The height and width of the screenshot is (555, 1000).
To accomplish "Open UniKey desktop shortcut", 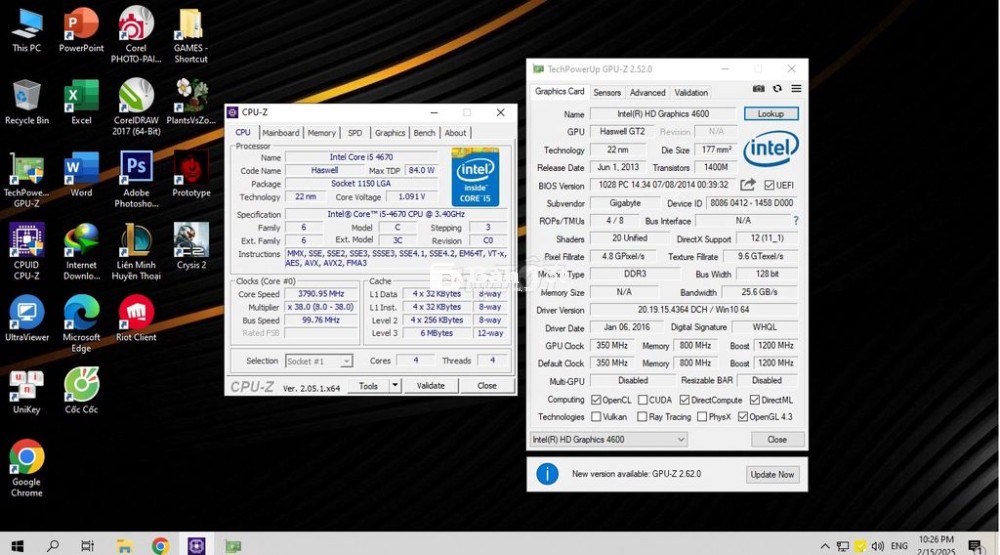I will [26, 392].
